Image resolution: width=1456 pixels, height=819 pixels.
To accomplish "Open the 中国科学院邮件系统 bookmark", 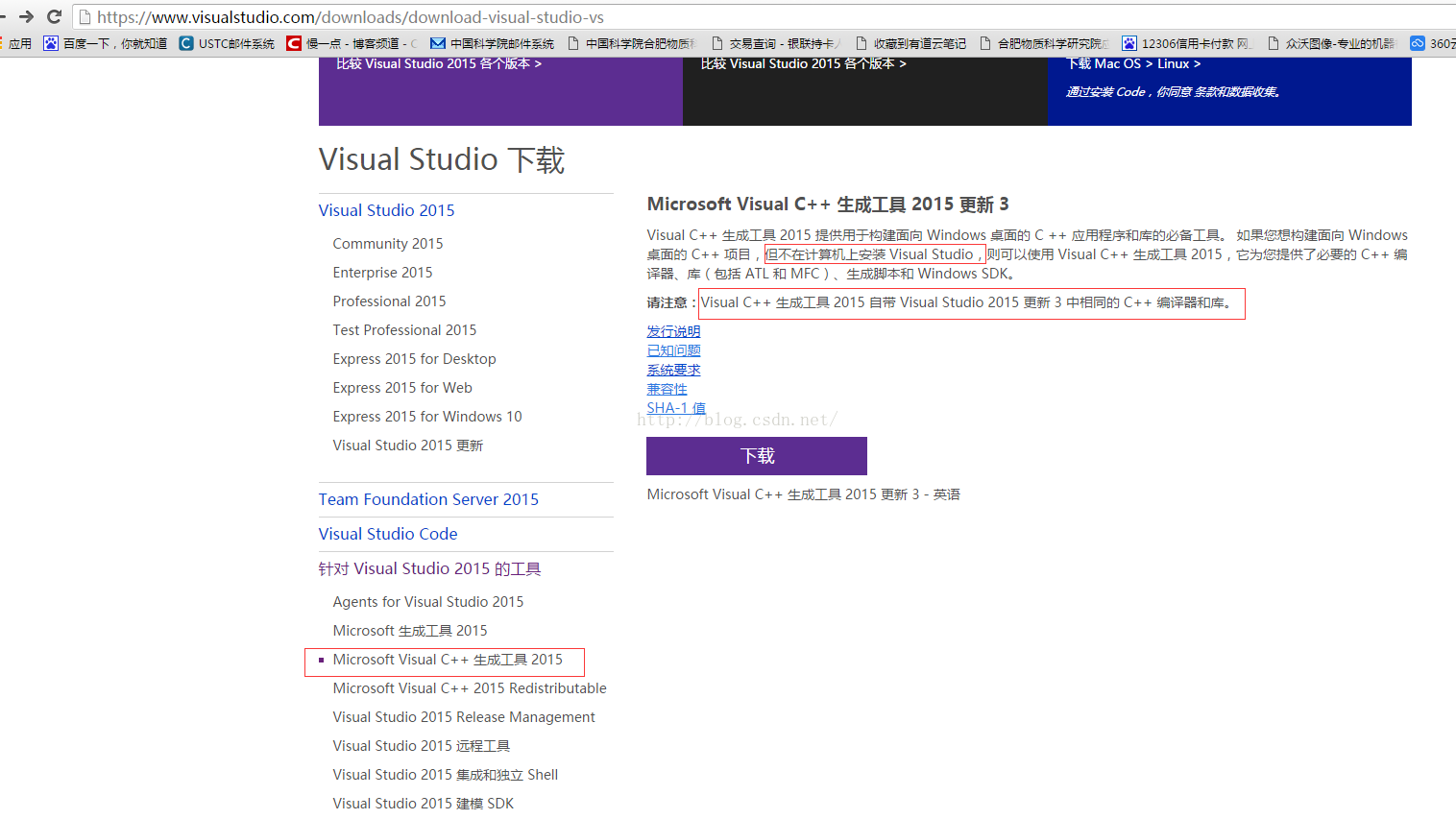I will point(493,43).
